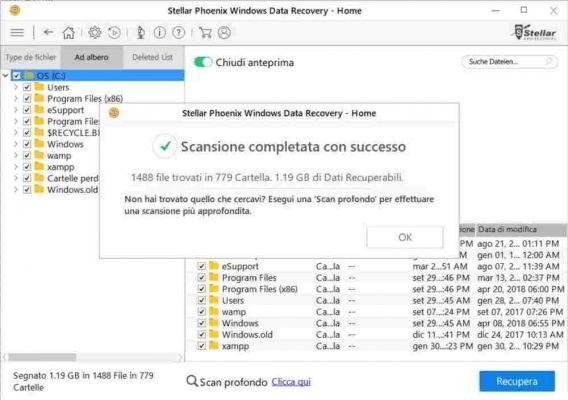Uncheck the xampp checkbox in the file list
Viewport: 568px width, 400px height.
tap(202, 346)
